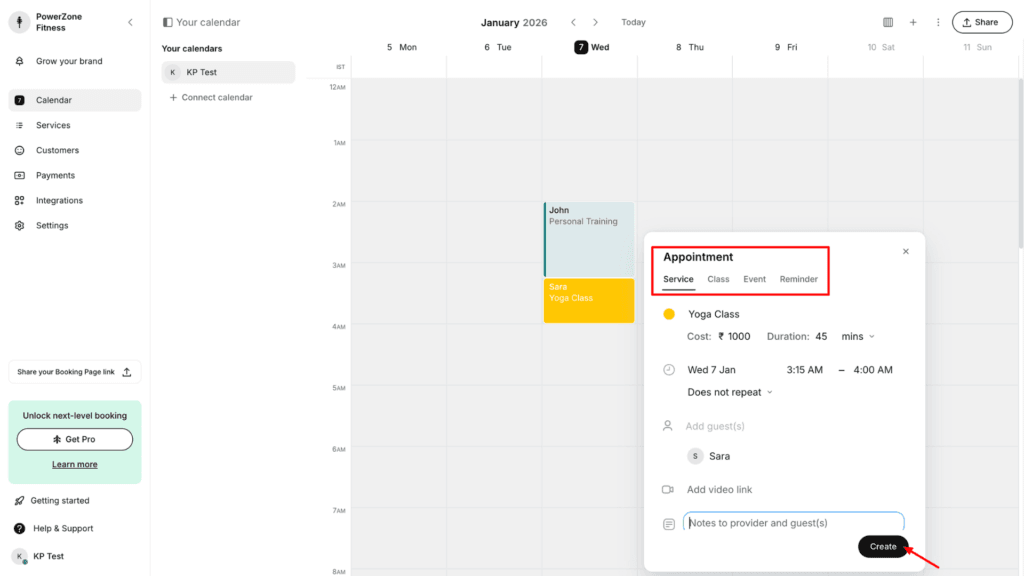Open the three-dot overflow menu near Share

[x=937, y=21]
